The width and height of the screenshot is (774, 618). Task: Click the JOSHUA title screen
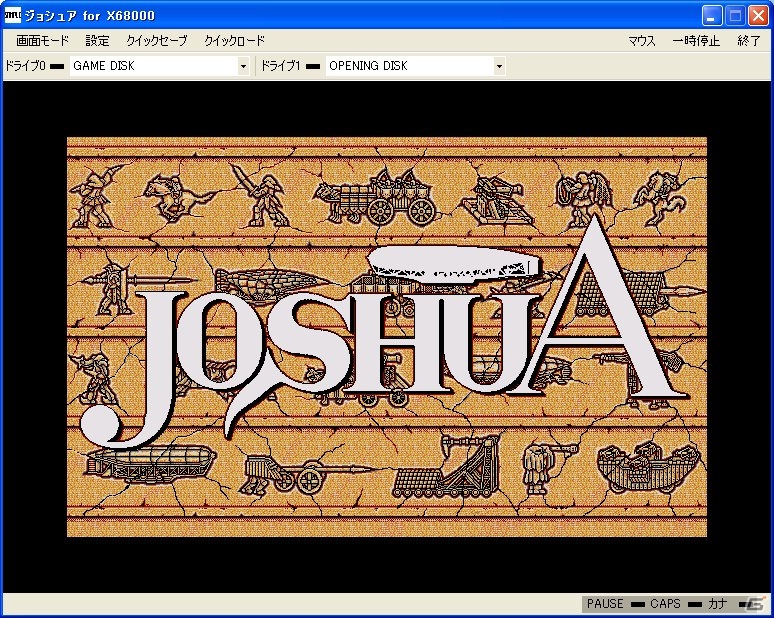click(387, 337)
